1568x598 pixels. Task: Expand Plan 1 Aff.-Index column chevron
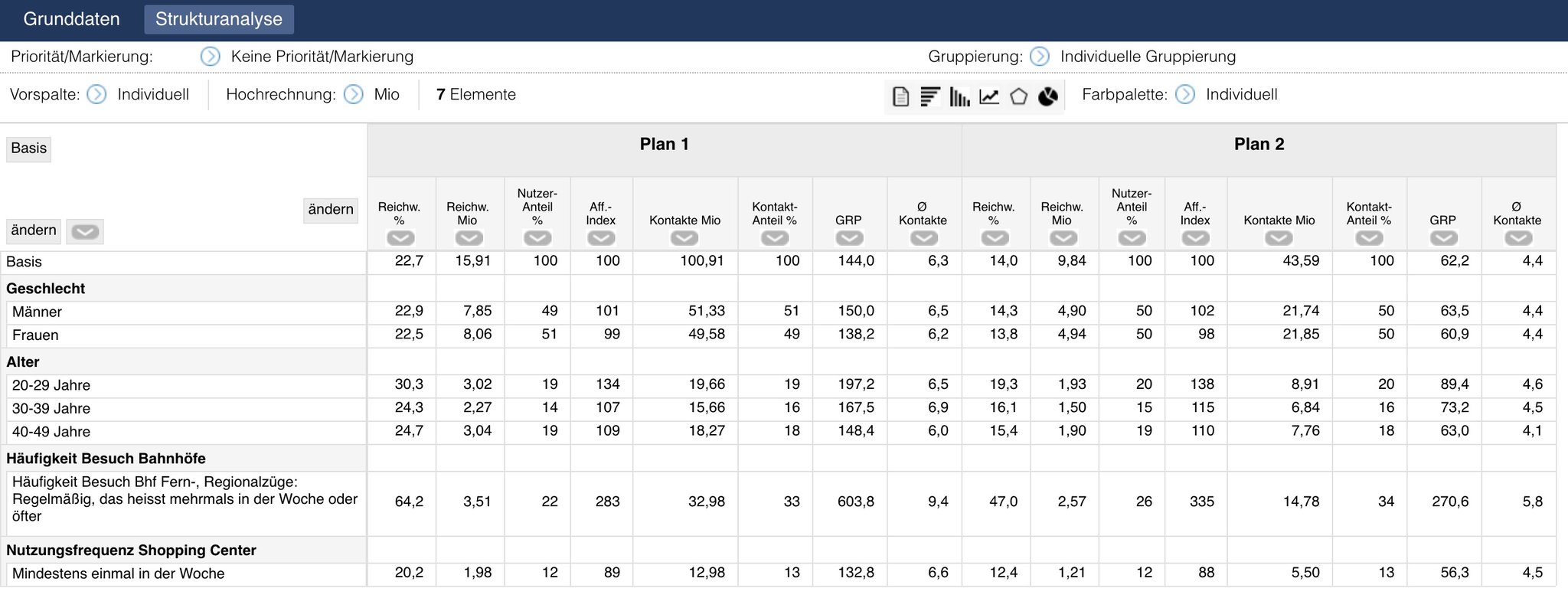point(601,238)
